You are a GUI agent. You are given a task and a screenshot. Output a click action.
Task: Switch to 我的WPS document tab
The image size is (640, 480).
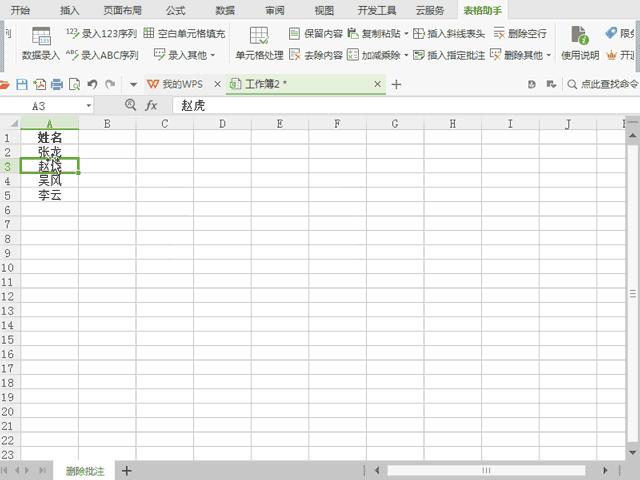[x=176, y=84]
